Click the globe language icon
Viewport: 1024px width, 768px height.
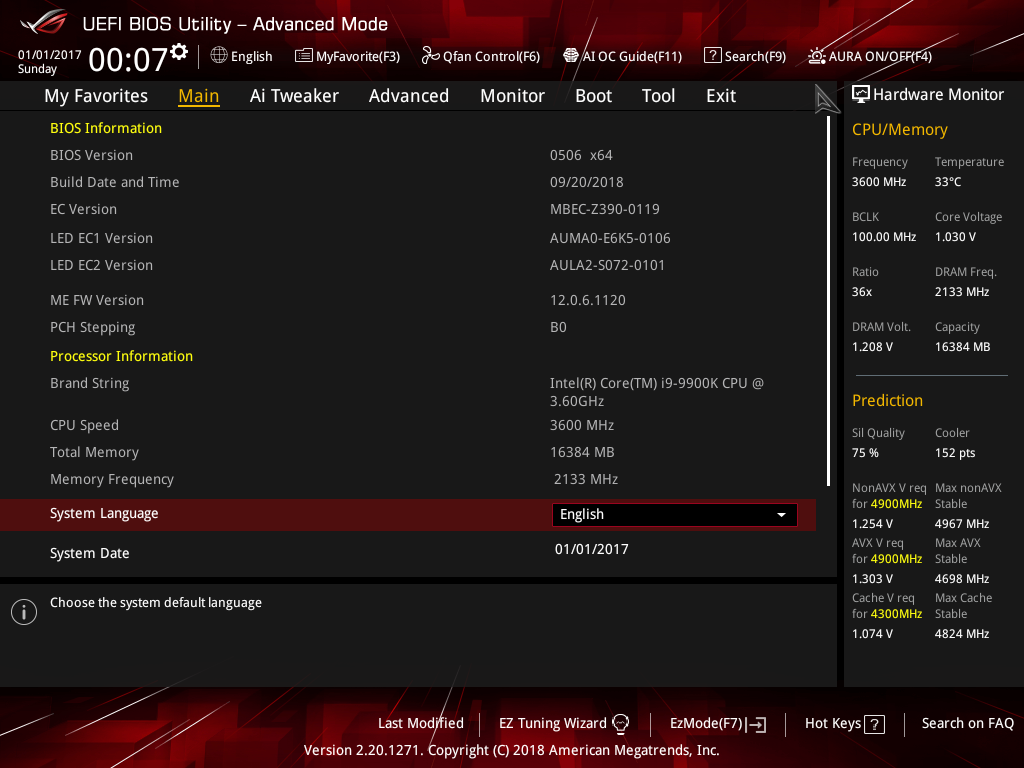coord(219,56)
